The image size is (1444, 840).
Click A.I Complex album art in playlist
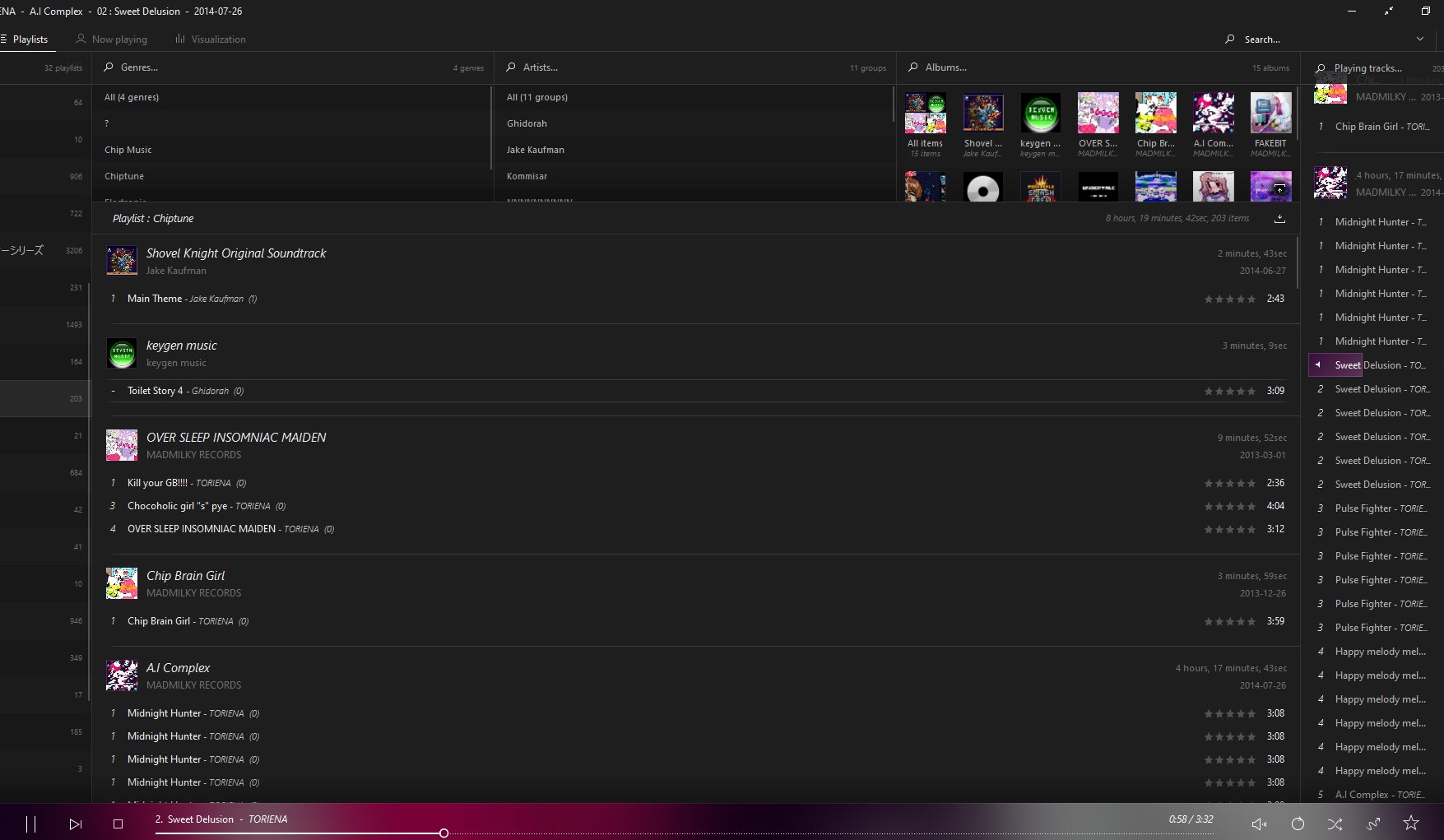tap(122, 675)
